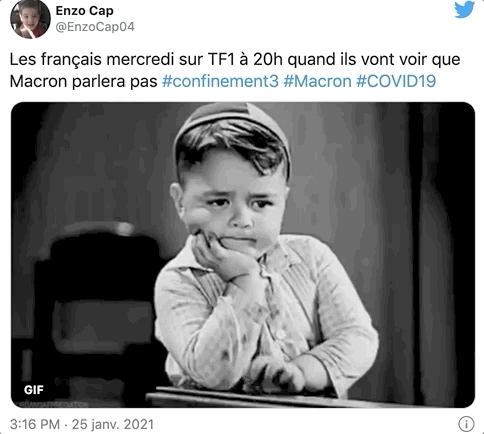Image resolution: width=484 pixels, height=434 pixels.
Task: Click the boy's striped cap in the GIF
Action: click(x=230, y=125)
